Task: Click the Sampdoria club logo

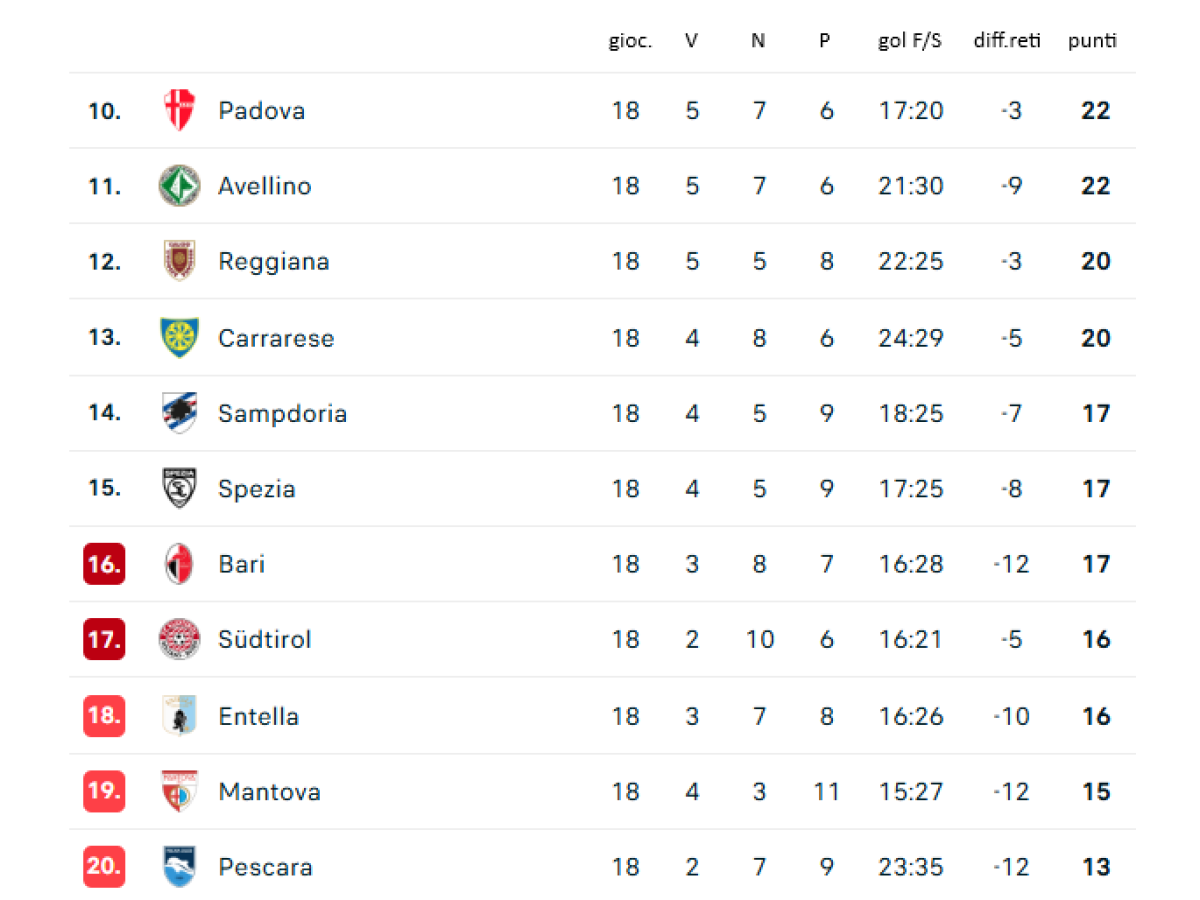Action: (x=180, y=413)
